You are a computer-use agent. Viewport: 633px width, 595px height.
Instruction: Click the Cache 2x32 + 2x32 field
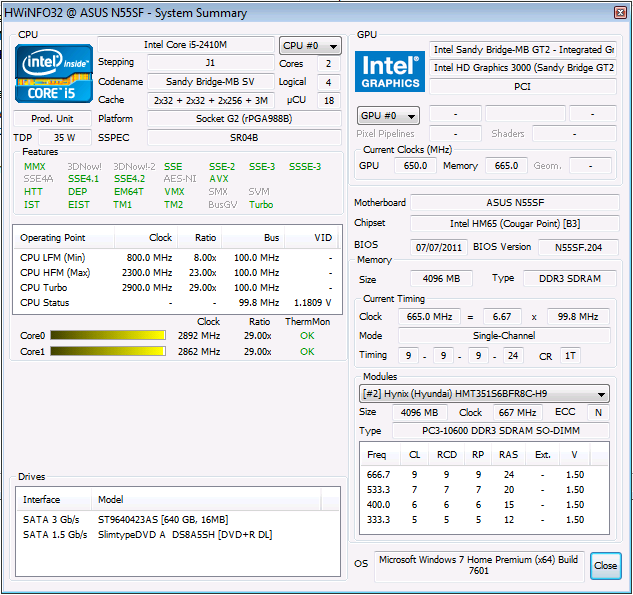point(210,100)
